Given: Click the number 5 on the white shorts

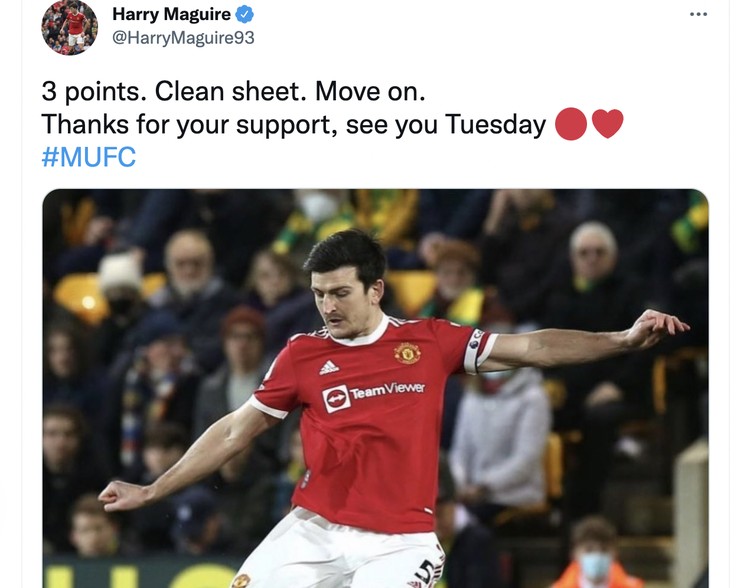Looking at the screenshot, I should tap(427, 572).
